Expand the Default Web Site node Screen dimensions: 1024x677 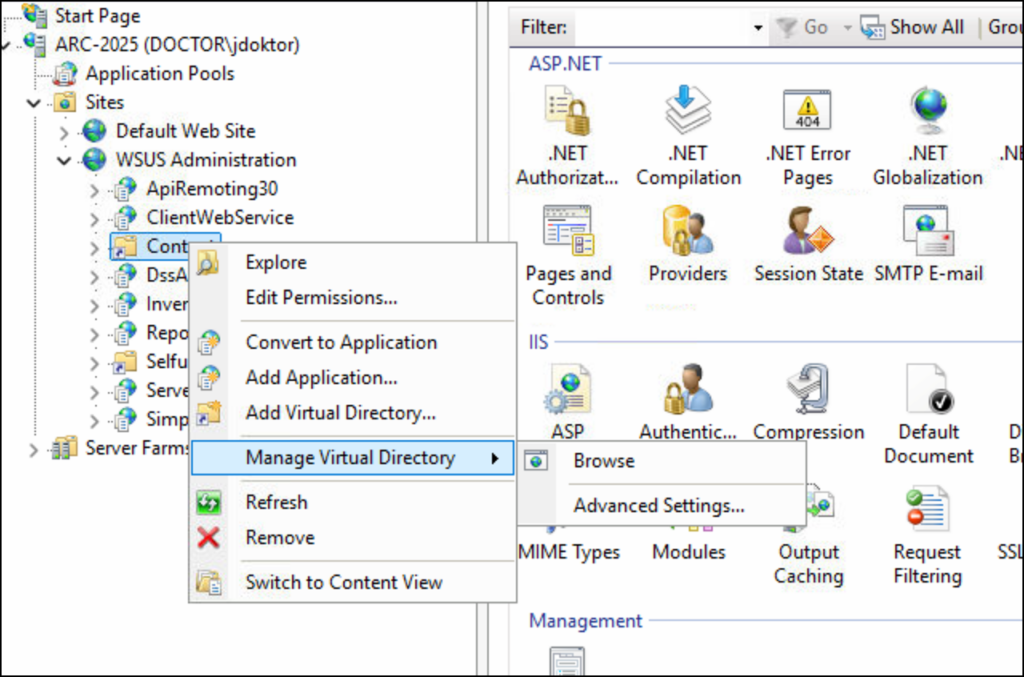coord(65,132)
